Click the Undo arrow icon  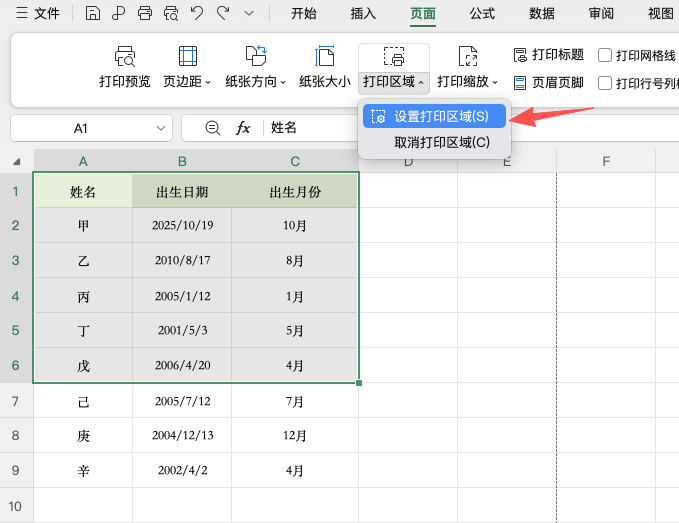[197, 13]
